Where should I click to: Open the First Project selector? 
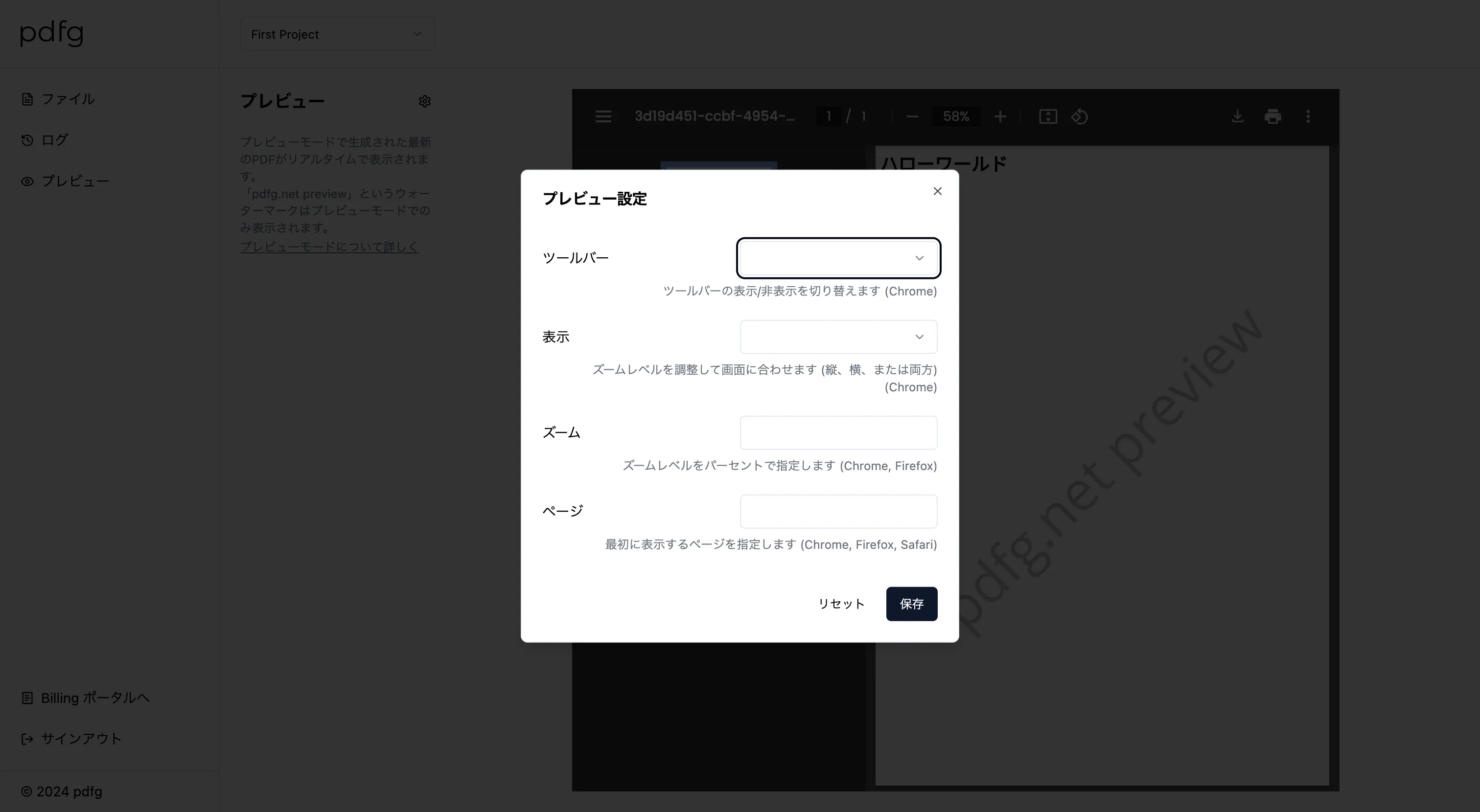(337, 34)
